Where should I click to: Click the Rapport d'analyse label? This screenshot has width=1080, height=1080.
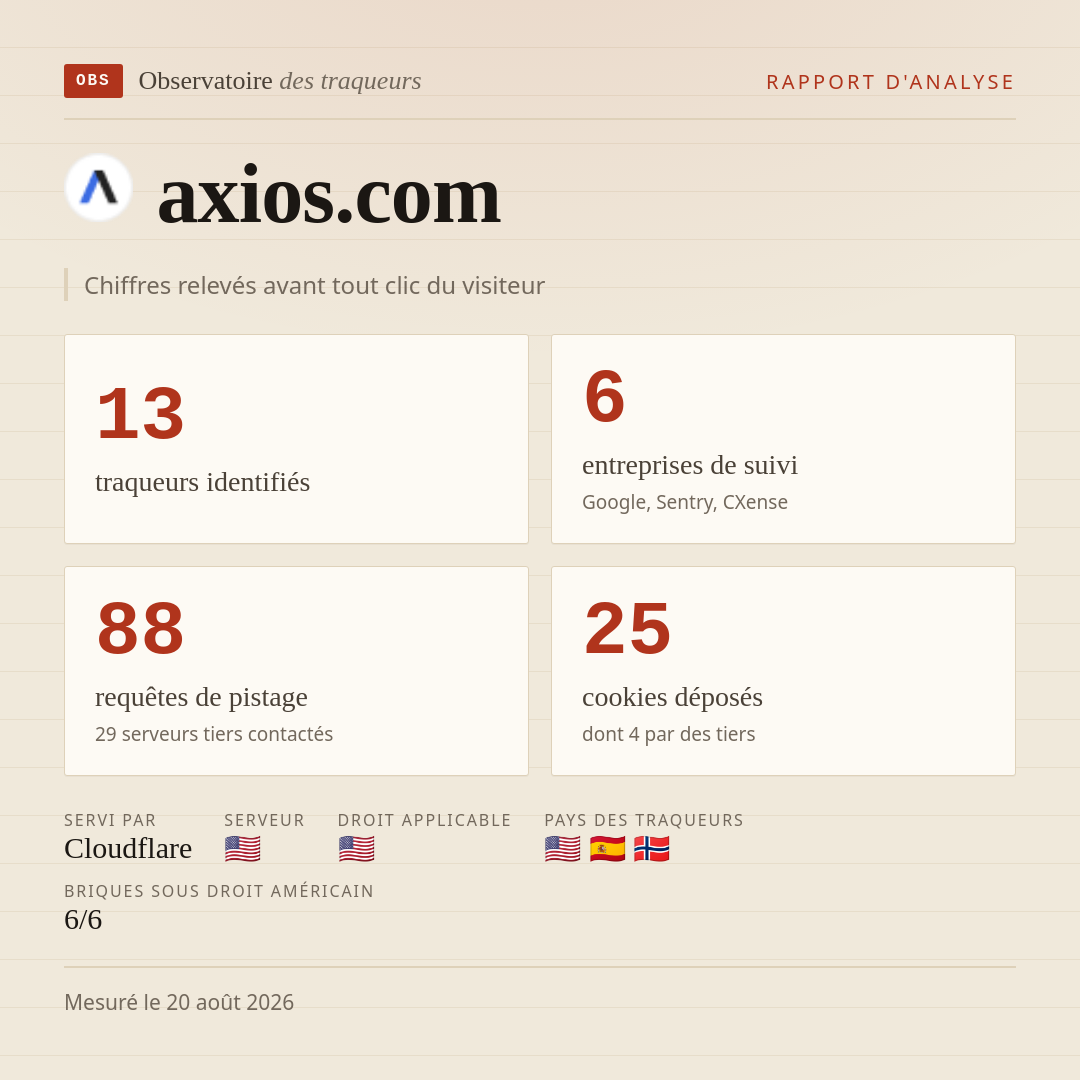click(891, 82)
